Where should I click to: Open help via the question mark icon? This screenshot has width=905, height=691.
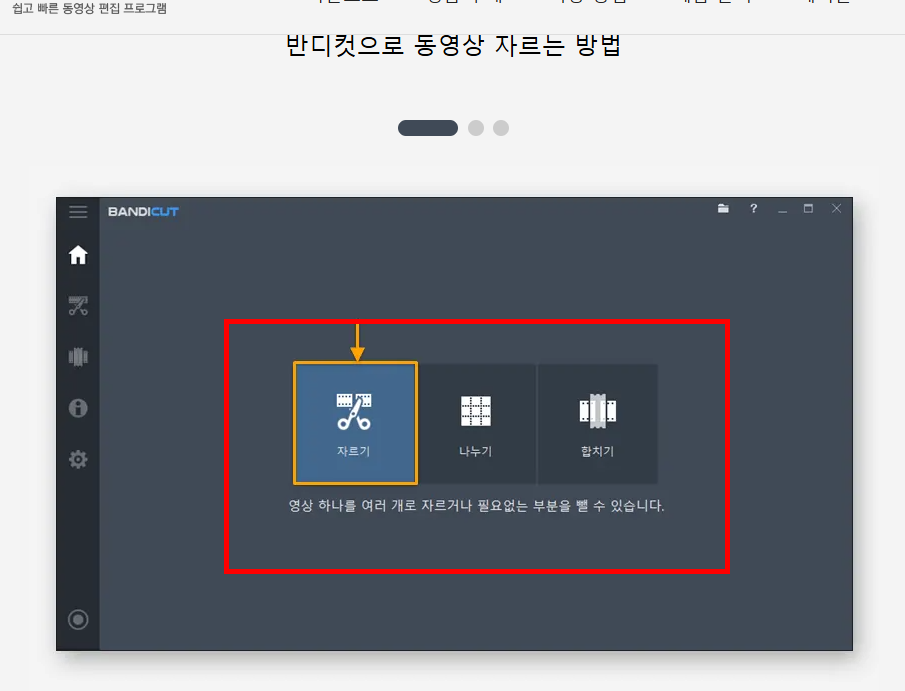click(753, 209)
